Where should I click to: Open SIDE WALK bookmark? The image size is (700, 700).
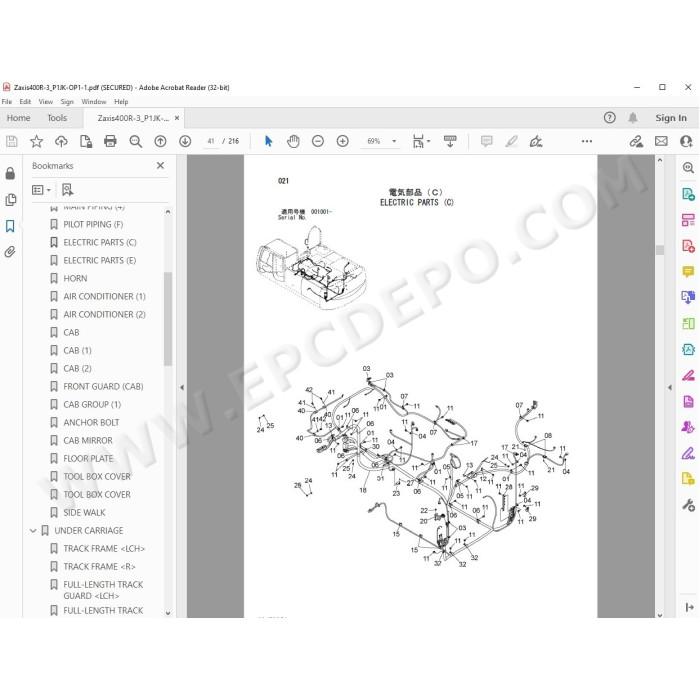84,512
